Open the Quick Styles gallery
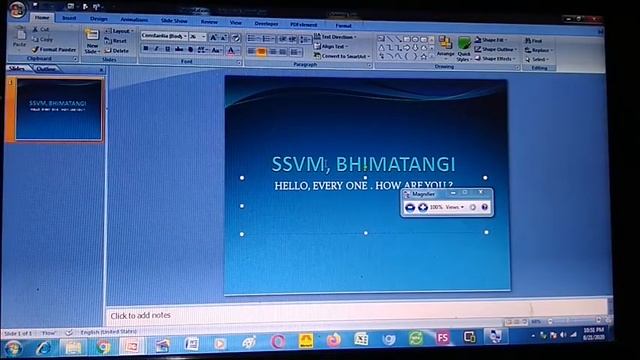The image size is (640, 360). pos(464,49)
